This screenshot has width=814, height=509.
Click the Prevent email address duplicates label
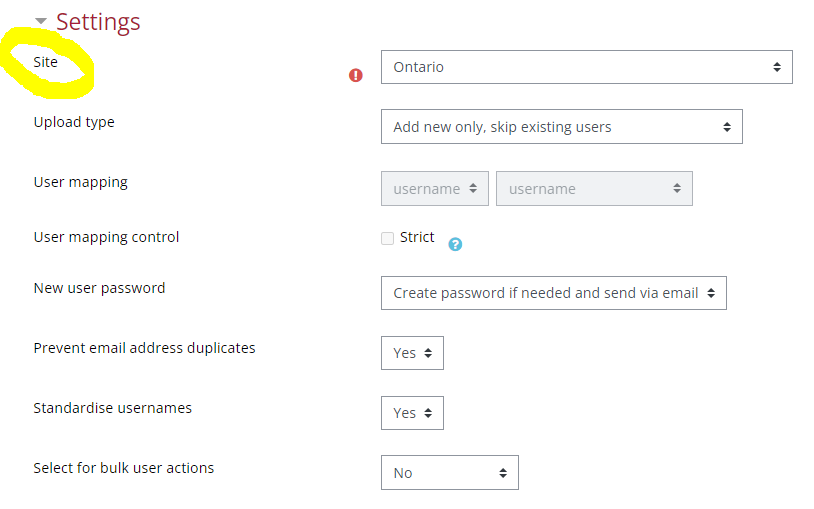(144, 348)
